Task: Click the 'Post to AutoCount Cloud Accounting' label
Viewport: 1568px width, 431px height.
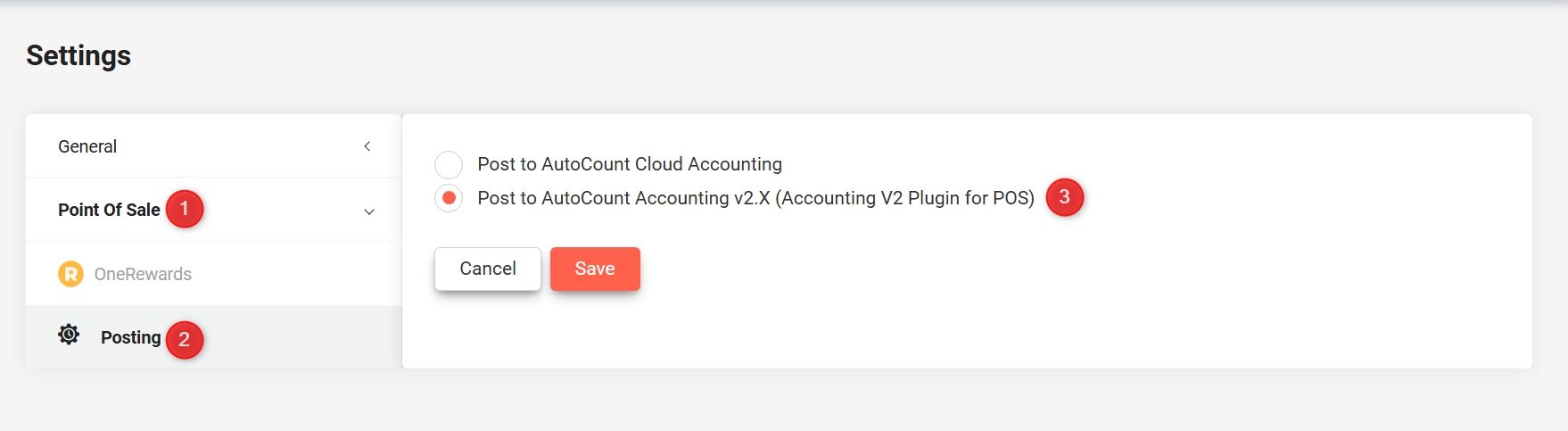Action: coord(630,164)
